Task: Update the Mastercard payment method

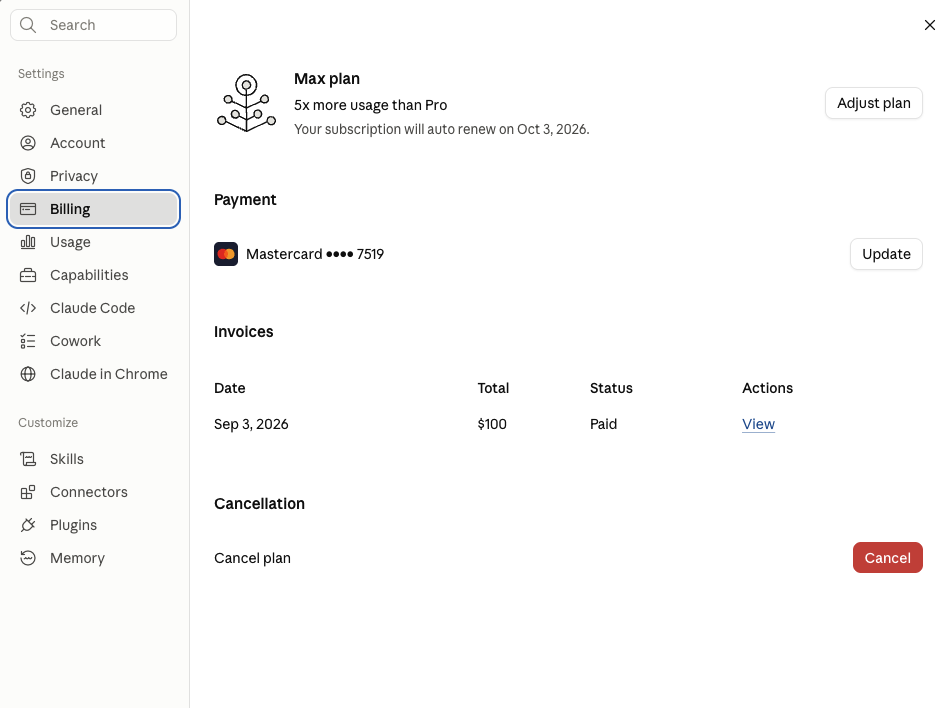Action: click(886, 254)
